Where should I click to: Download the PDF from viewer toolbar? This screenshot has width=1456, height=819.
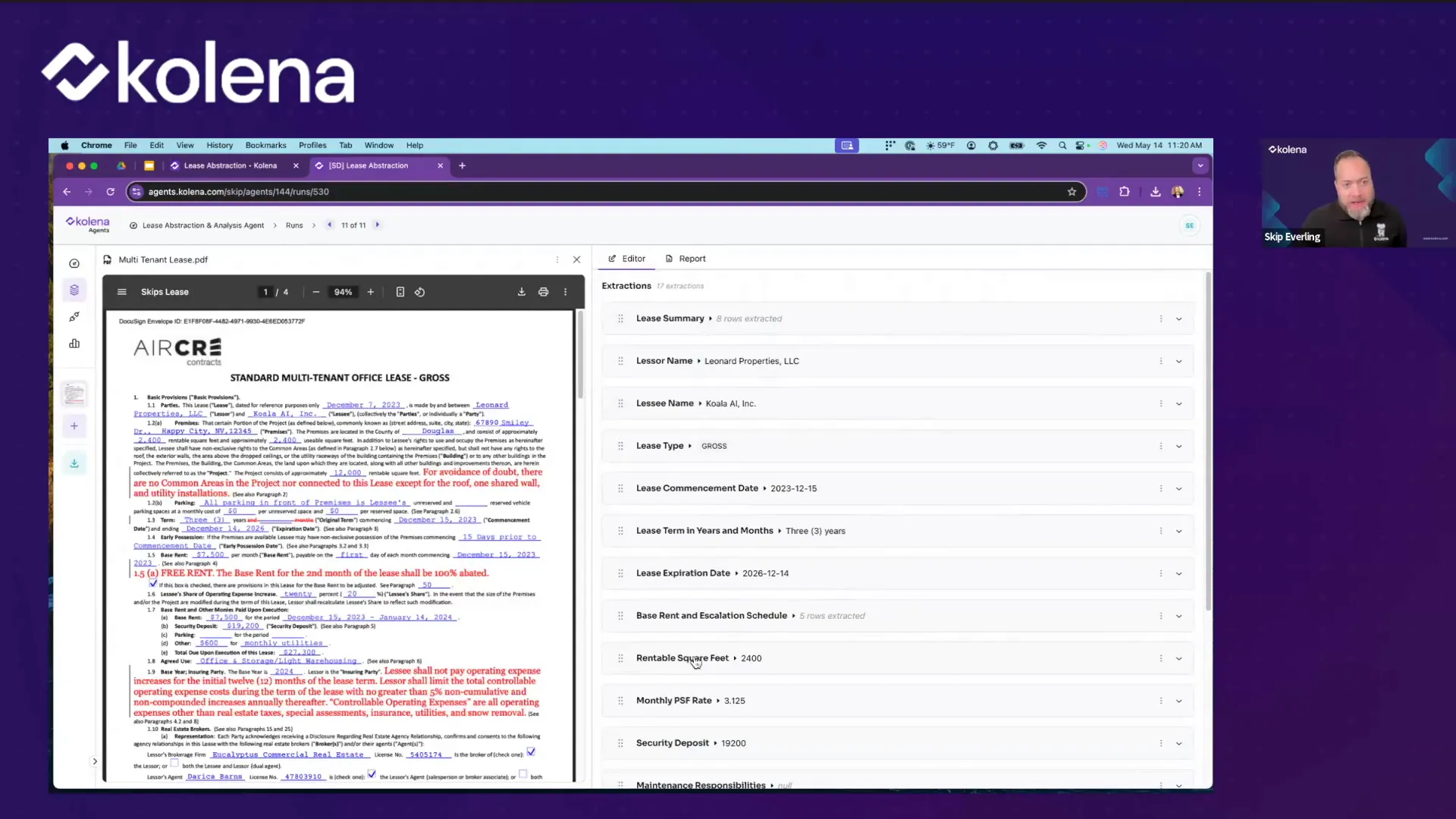522,292
